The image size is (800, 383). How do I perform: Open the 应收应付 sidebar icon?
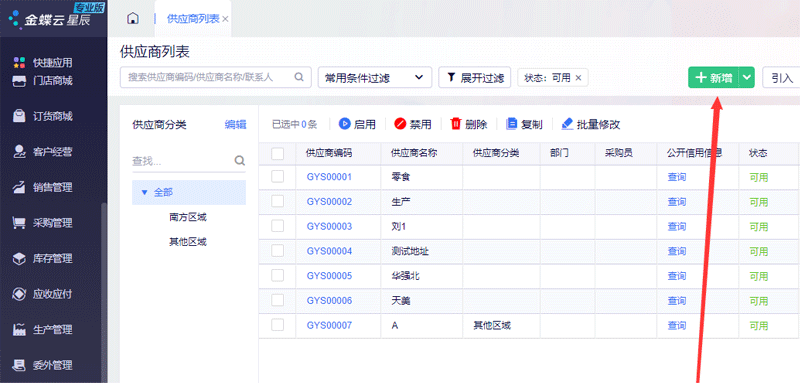[19, 294]
